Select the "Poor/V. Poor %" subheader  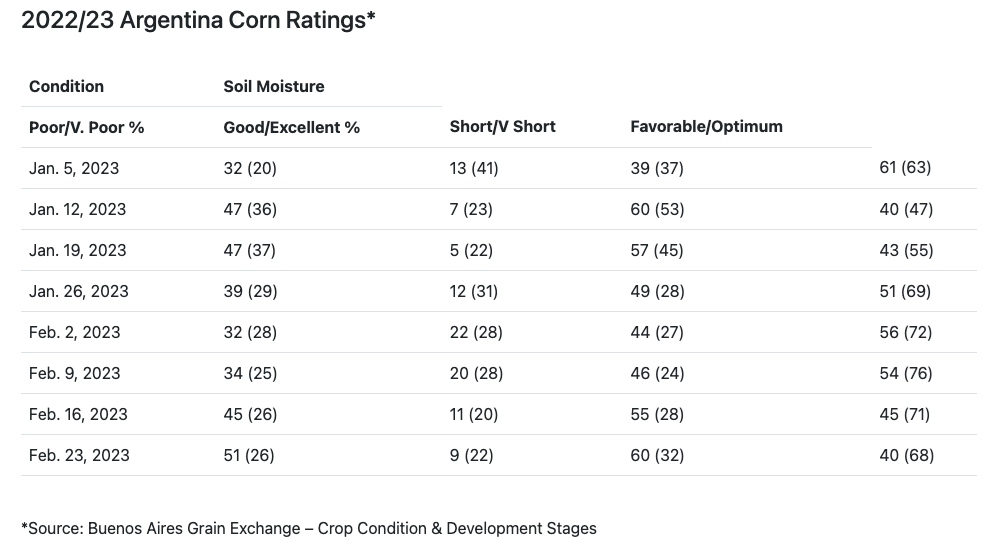87,127
